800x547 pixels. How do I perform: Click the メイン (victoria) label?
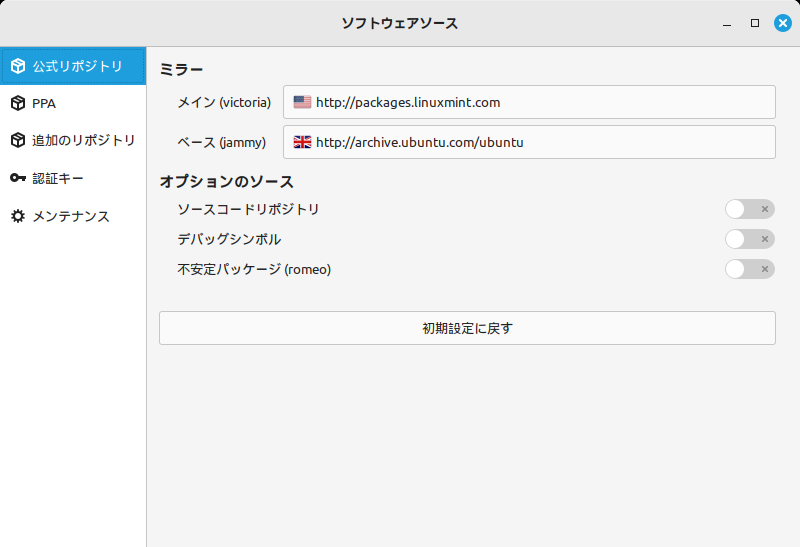pos(224,103)
